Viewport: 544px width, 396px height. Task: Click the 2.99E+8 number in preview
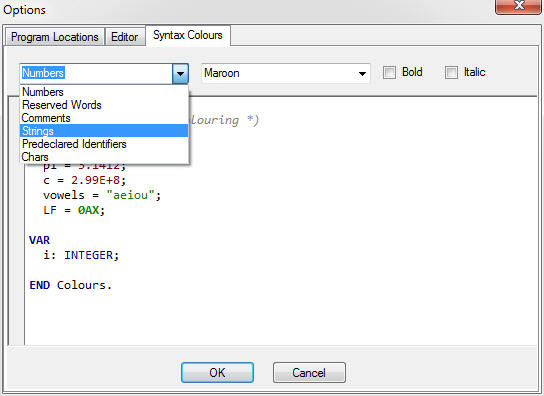click(x=95, y=180)
